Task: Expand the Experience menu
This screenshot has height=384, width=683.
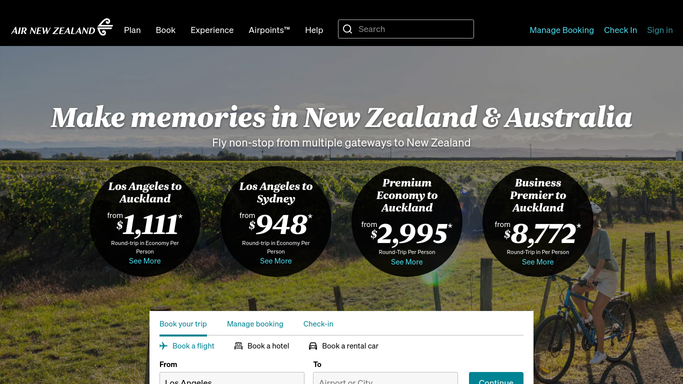Action: pyautogui.click(x=212, y=30)
